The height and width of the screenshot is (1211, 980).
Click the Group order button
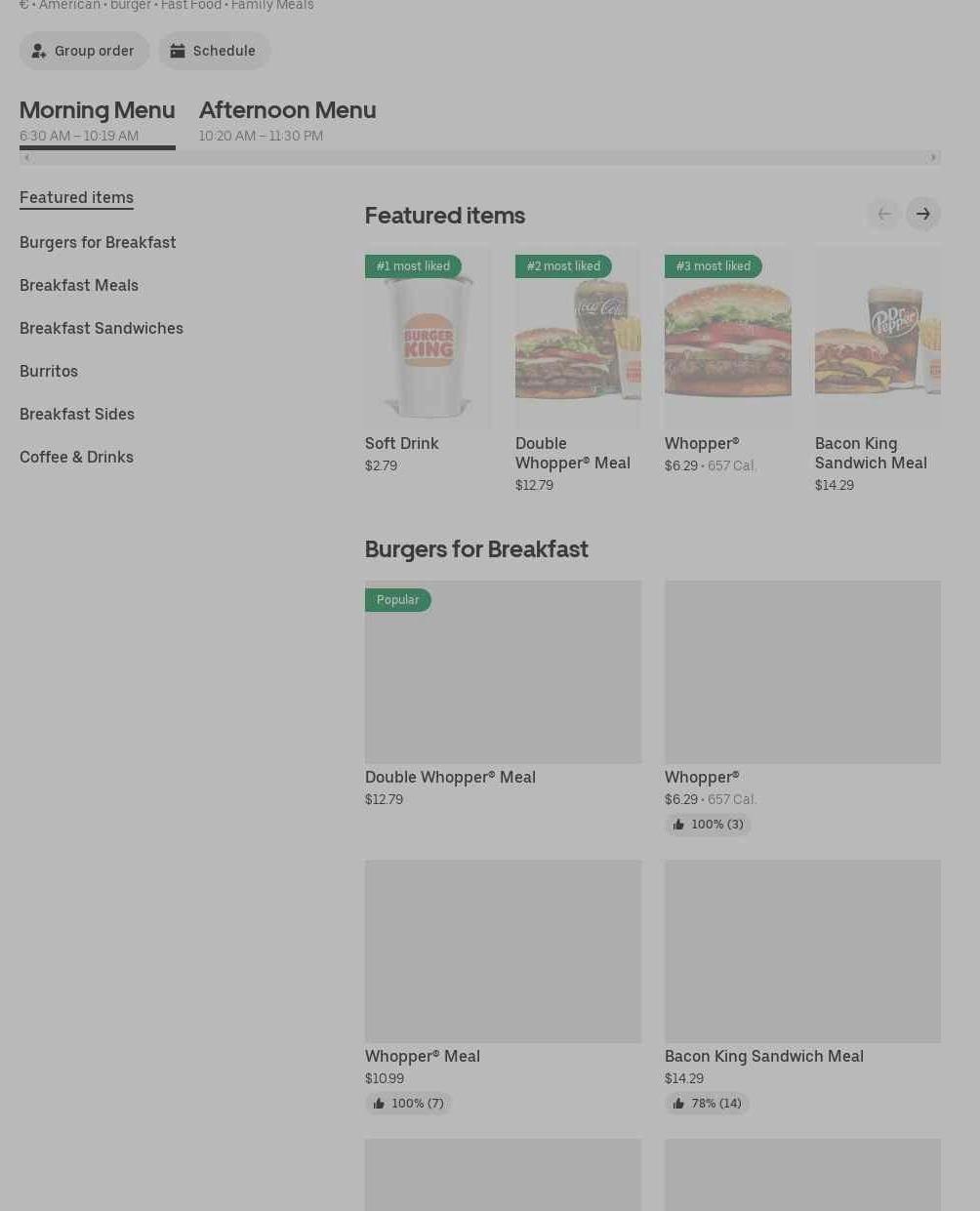point(85,51)
